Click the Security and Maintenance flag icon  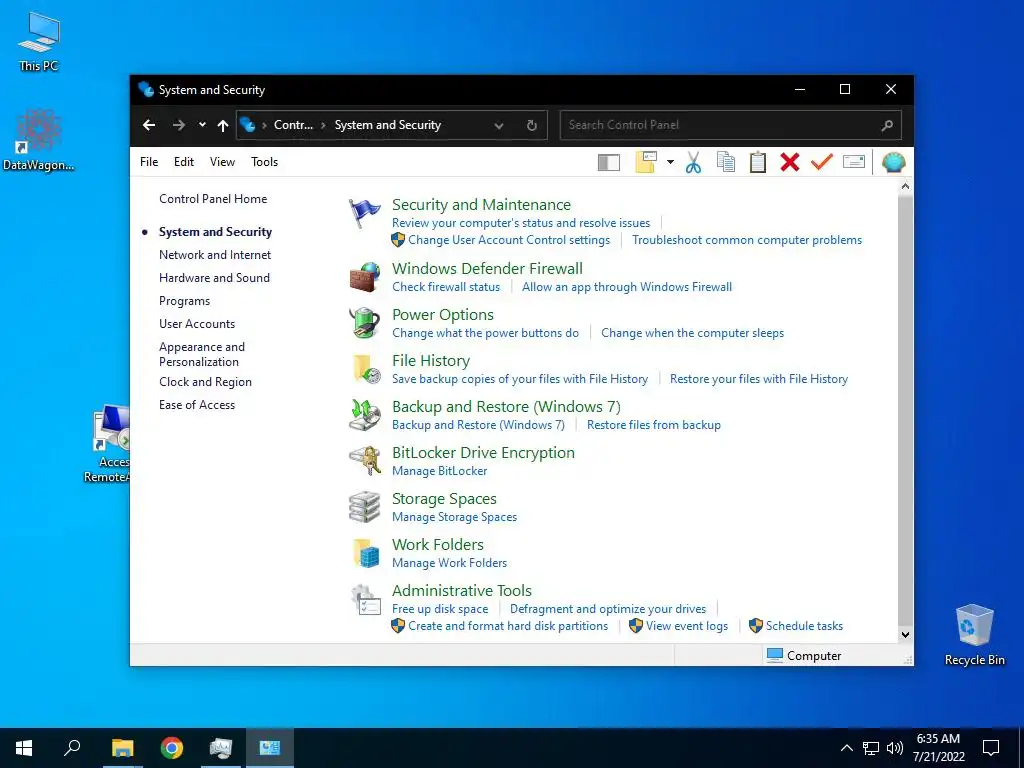tap(365, 214)
